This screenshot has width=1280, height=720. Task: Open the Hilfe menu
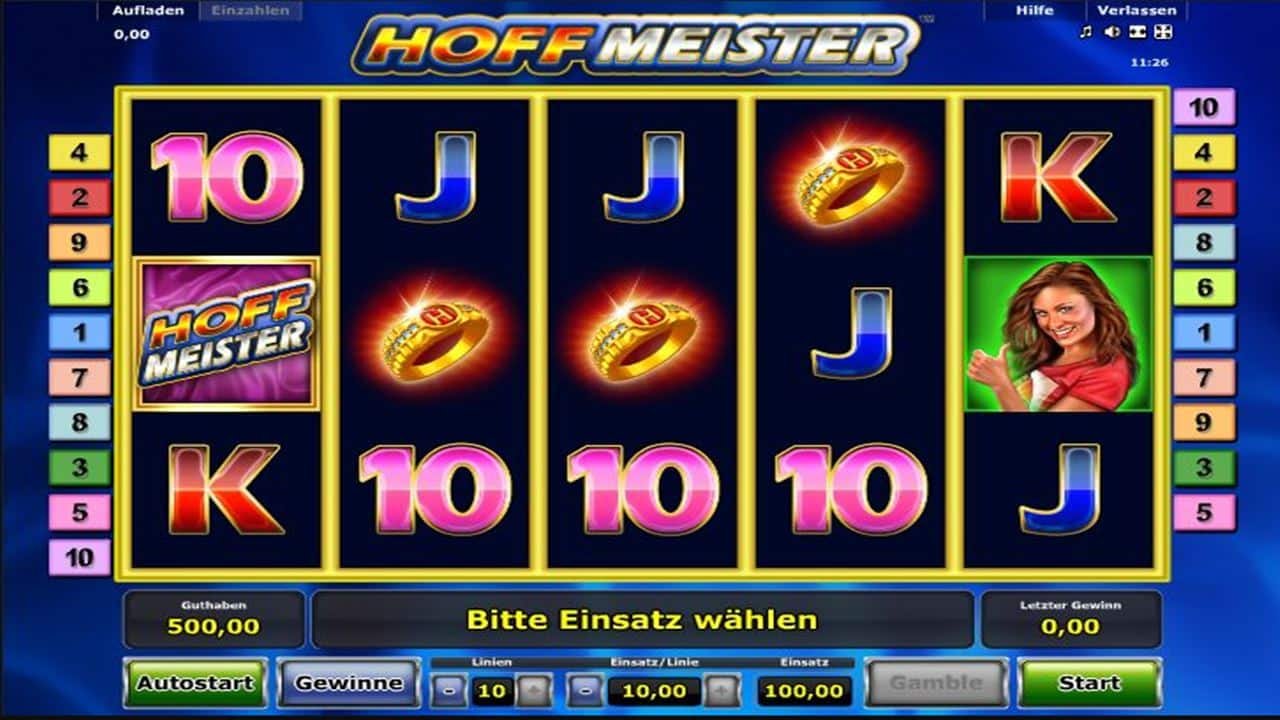click(x=1034, y=10)
